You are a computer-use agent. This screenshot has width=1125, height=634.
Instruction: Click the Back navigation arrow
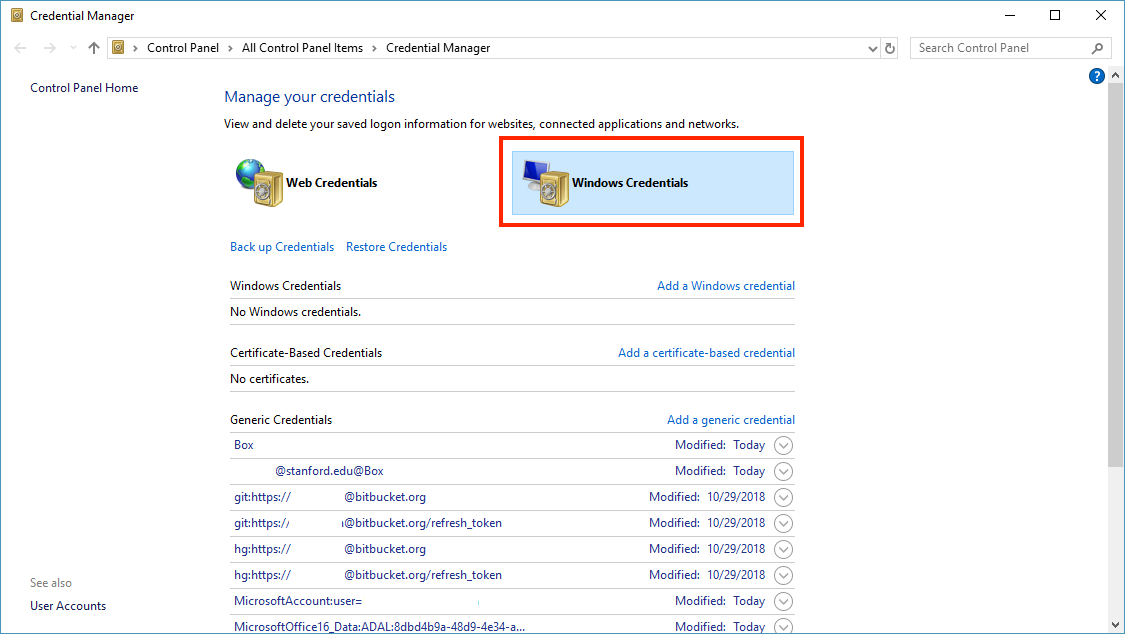coord(21,48)
